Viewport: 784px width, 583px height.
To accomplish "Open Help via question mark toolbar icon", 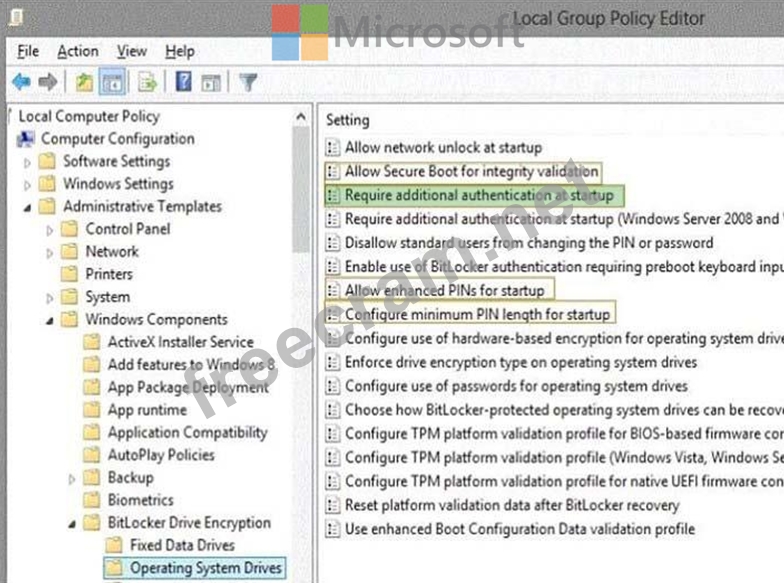I will pos(184,82).
